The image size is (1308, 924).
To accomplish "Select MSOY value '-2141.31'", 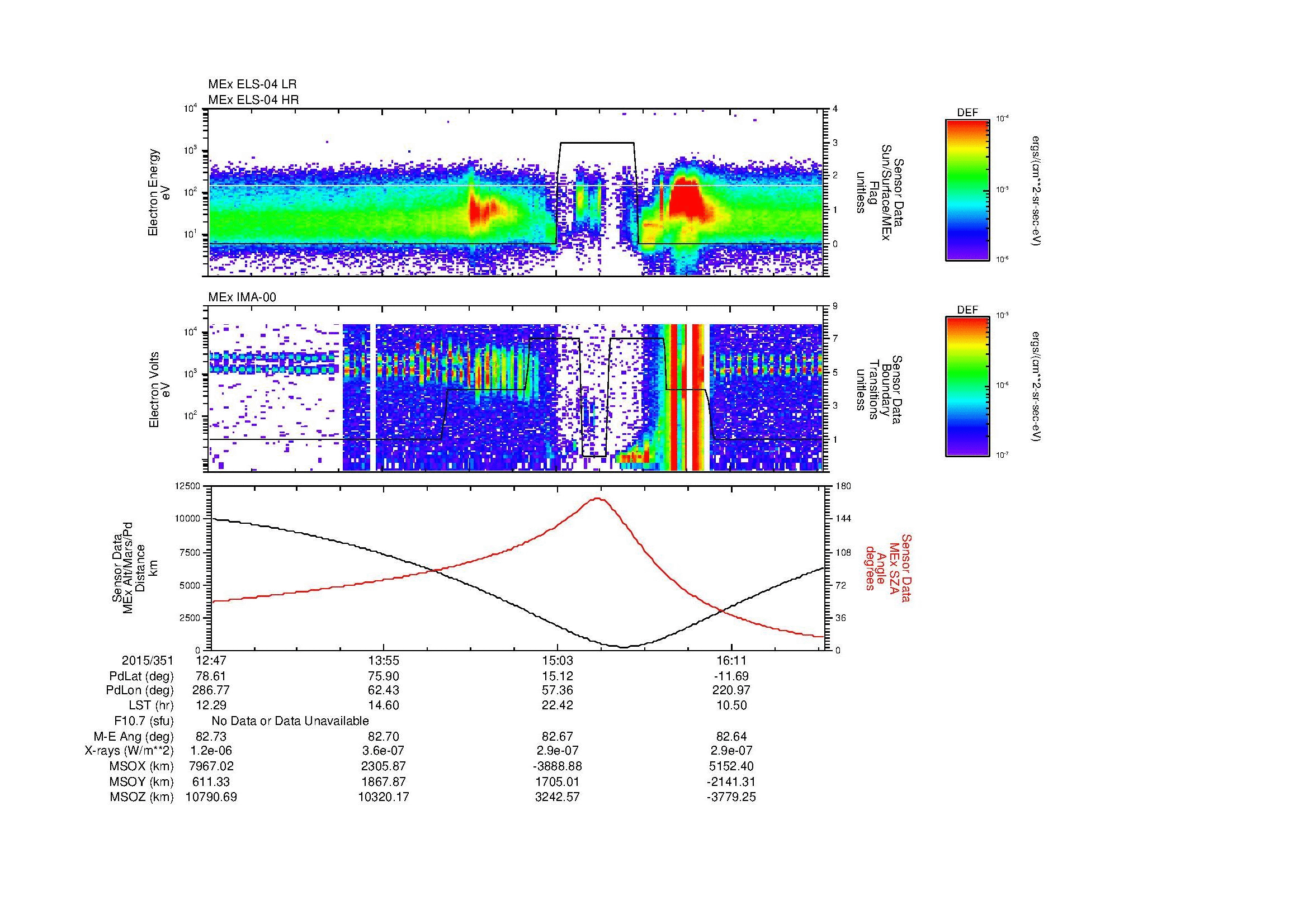I will coord(731,781).
